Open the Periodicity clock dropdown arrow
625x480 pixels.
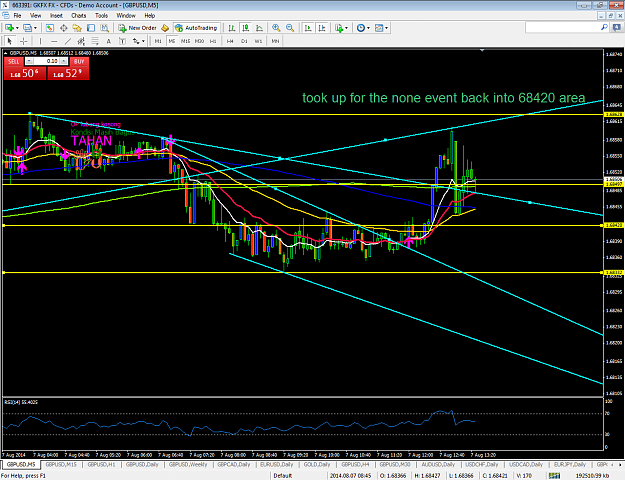(368, 28)
